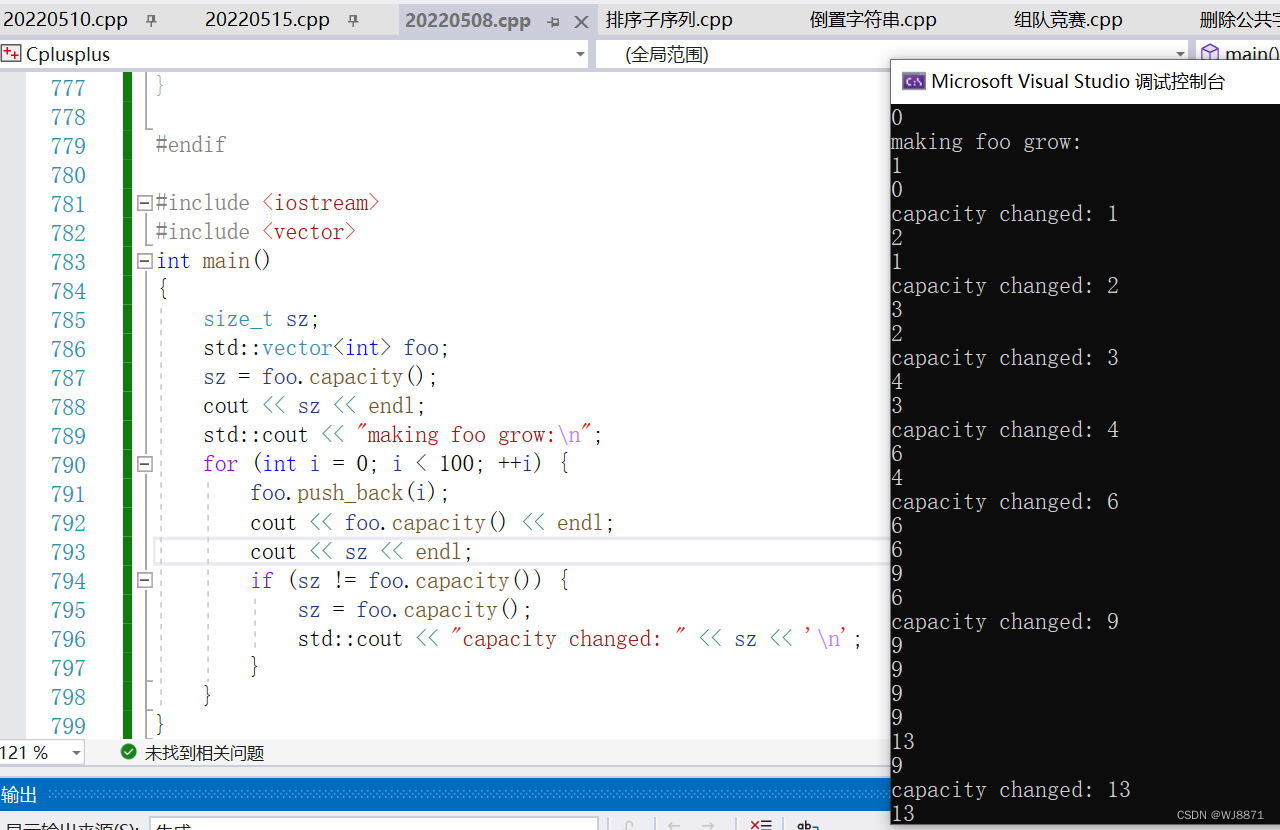
Task: Unpin the 20220515.cpp tab
Action: pos(352,19)
